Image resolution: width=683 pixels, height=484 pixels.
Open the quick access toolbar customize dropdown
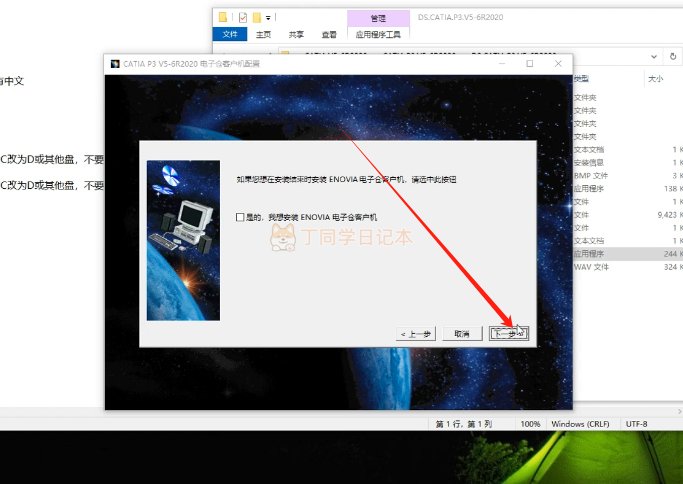[x=268, y=18]
